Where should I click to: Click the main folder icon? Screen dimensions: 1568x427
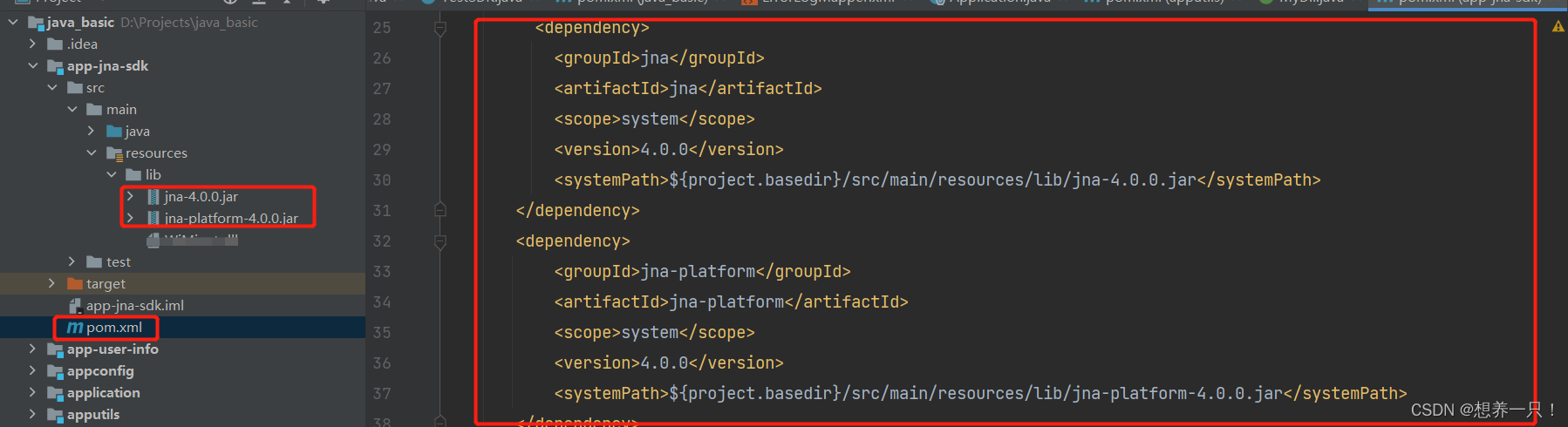pyautogui.click(x=95, y=110)
